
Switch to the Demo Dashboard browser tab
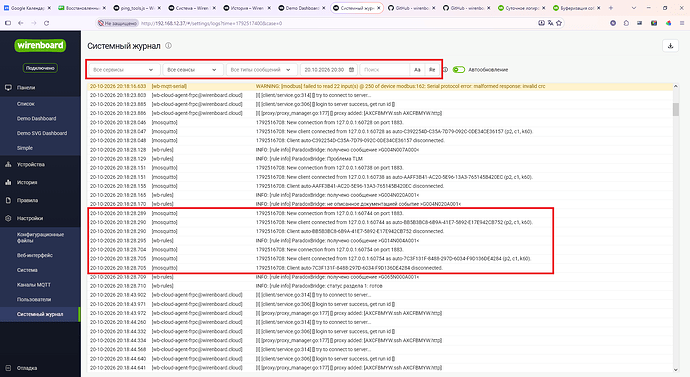pyautogui.click(x=302, y=8)
